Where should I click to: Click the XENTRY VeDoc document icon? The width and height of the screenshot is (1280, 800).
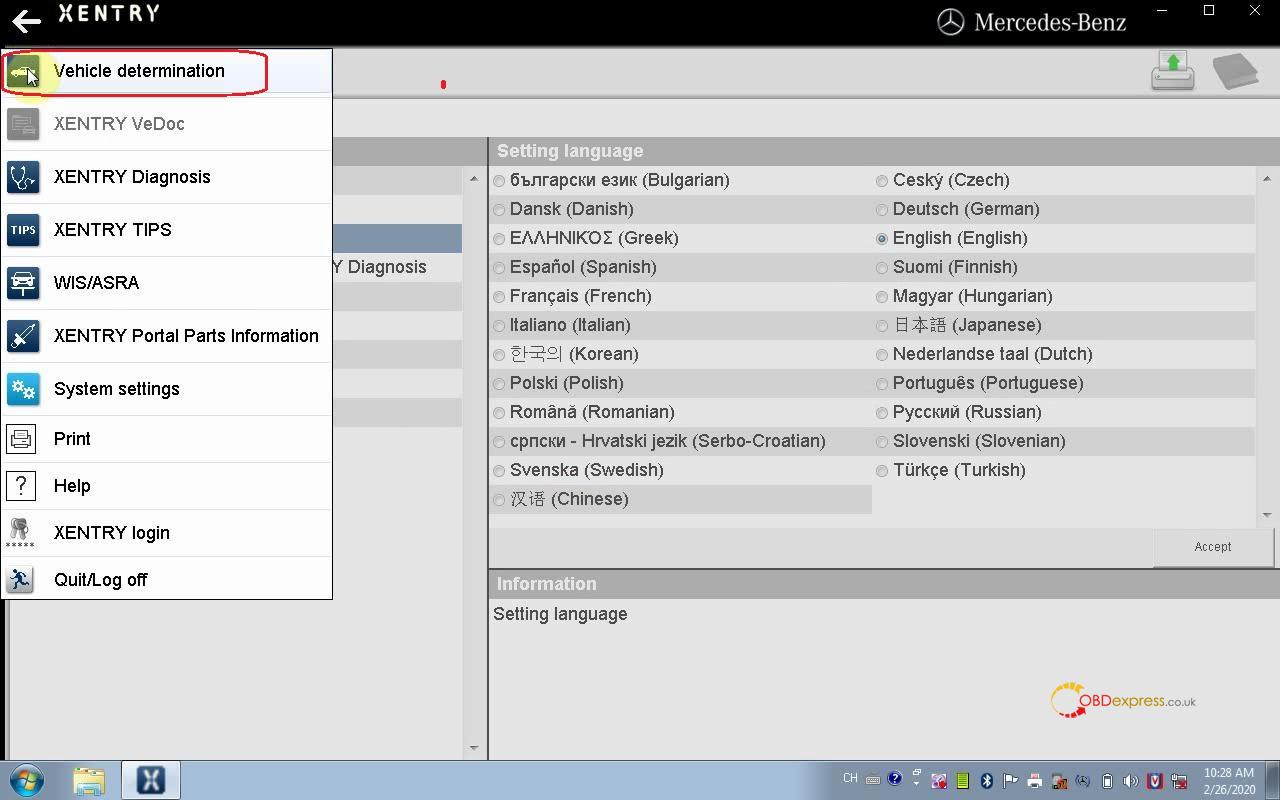(x=23, y=124)
